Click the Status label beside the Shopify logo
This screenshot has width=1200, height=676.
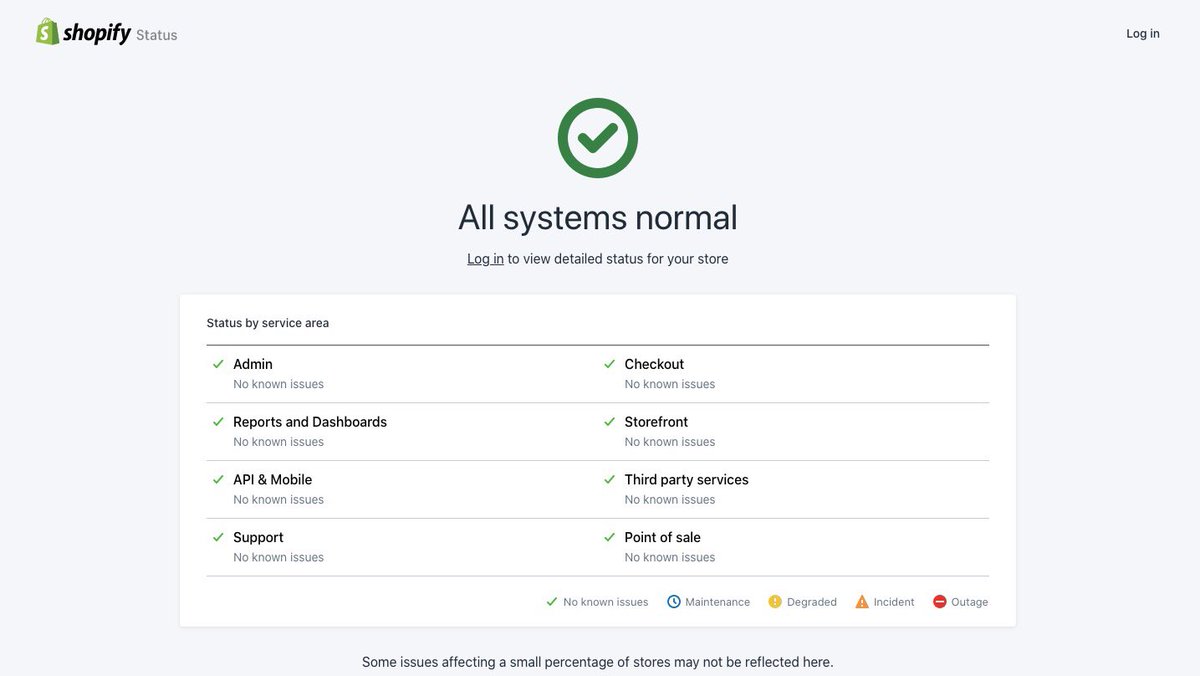coord(157,35)
